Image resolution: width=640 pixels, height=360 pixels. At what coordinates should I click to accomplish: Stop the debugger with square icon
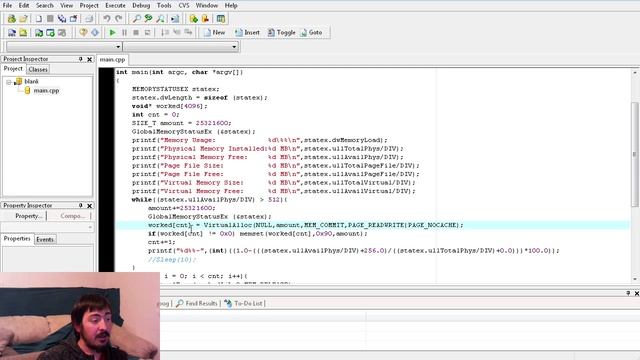(136, 33)
